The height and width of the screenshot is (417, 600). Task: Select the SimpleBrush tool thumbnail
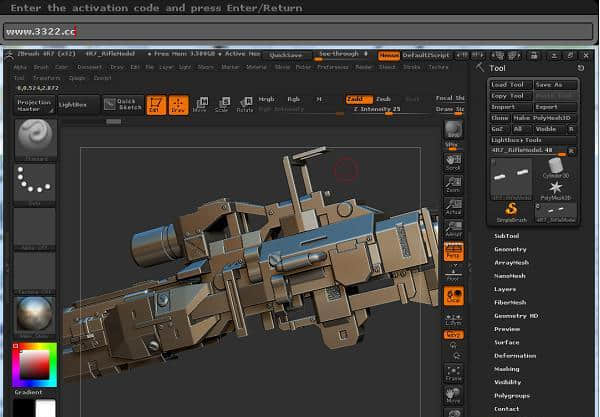(510, 208)
